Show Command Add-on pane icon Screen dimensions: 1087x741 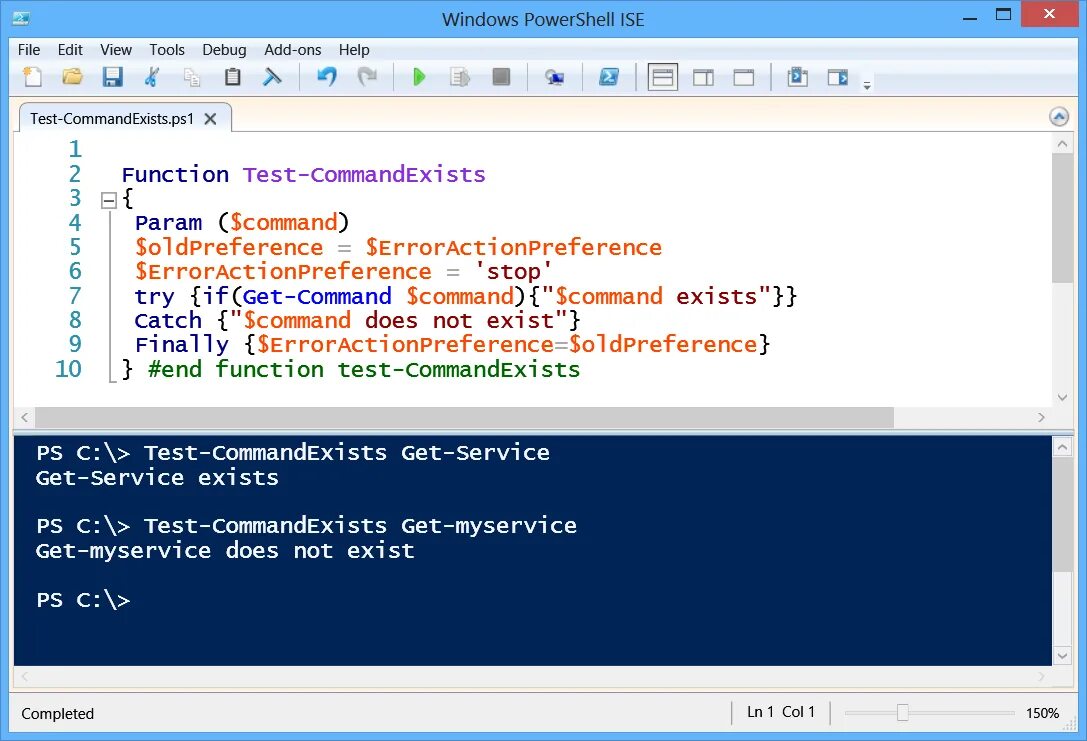pyautogui.click(x=837, y=76)
